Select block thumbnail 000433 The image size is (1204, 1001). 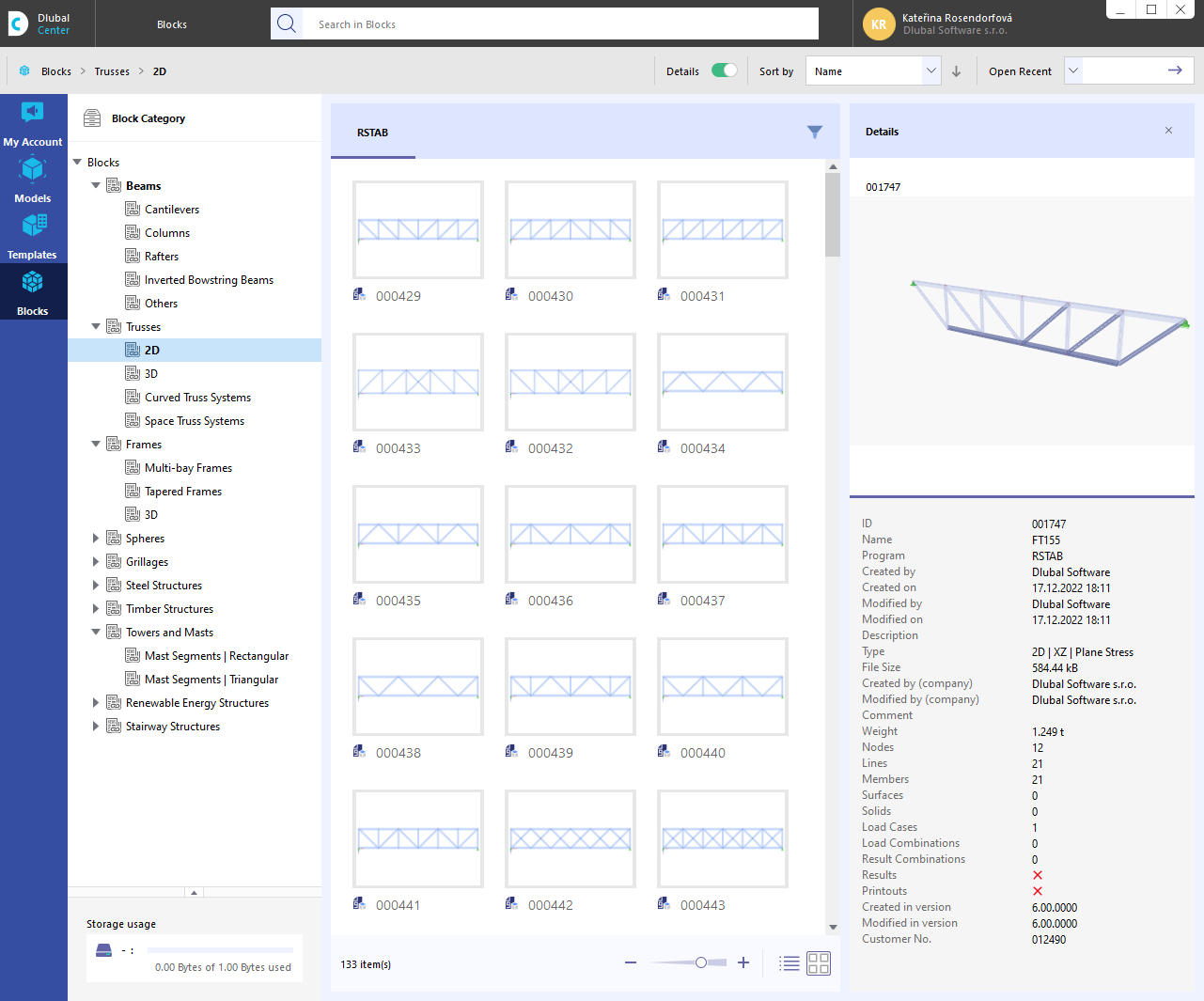[x=418, y=382]
